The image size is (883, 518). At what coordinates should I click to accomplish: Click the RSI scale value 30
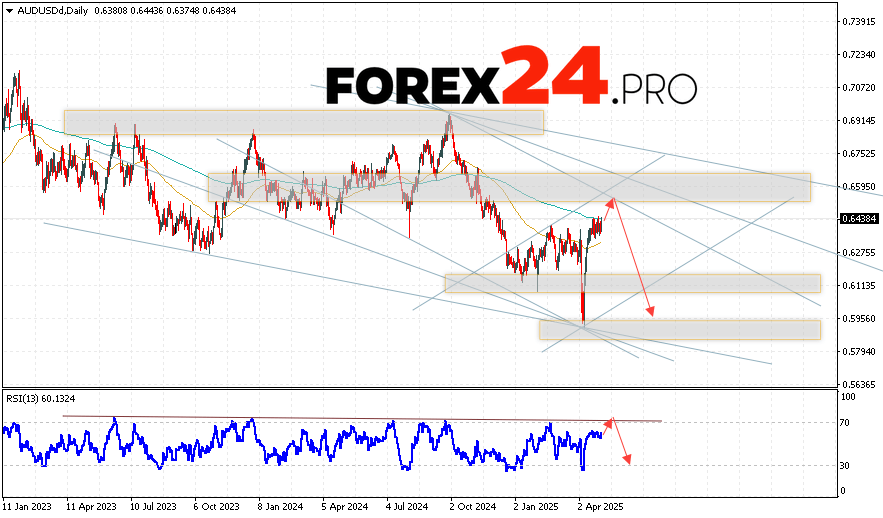coord(845,466)
